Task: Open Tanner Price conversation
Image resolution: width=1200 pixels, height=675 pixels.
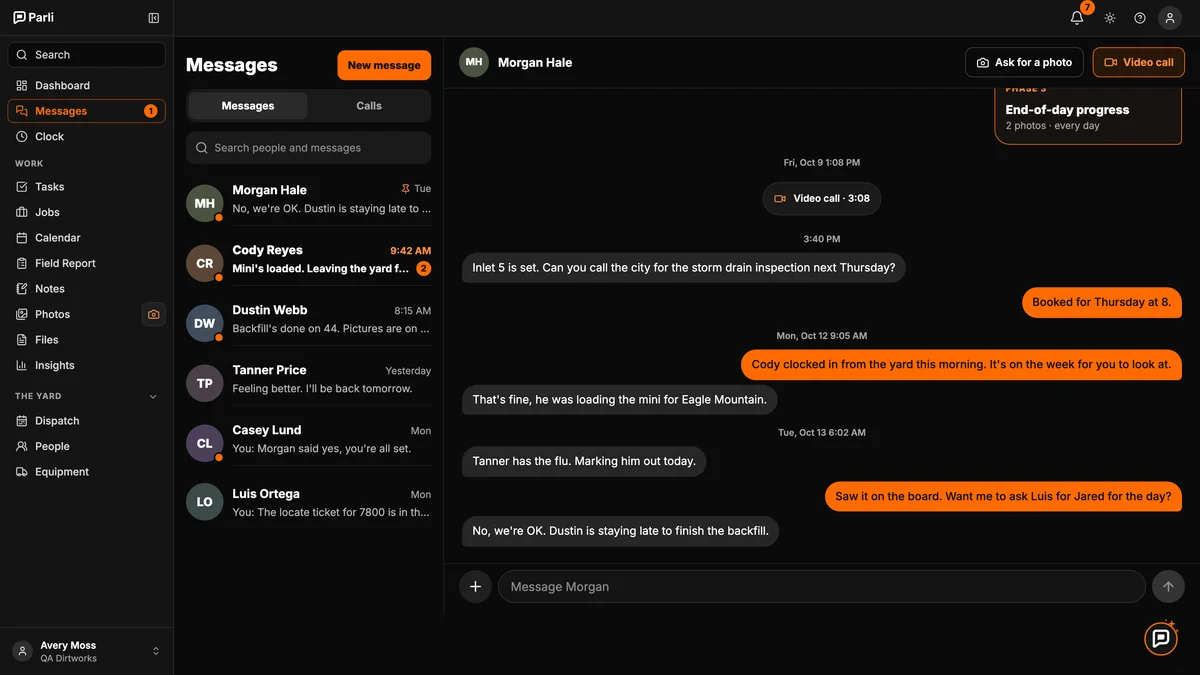Action: (x=309, y=383)
